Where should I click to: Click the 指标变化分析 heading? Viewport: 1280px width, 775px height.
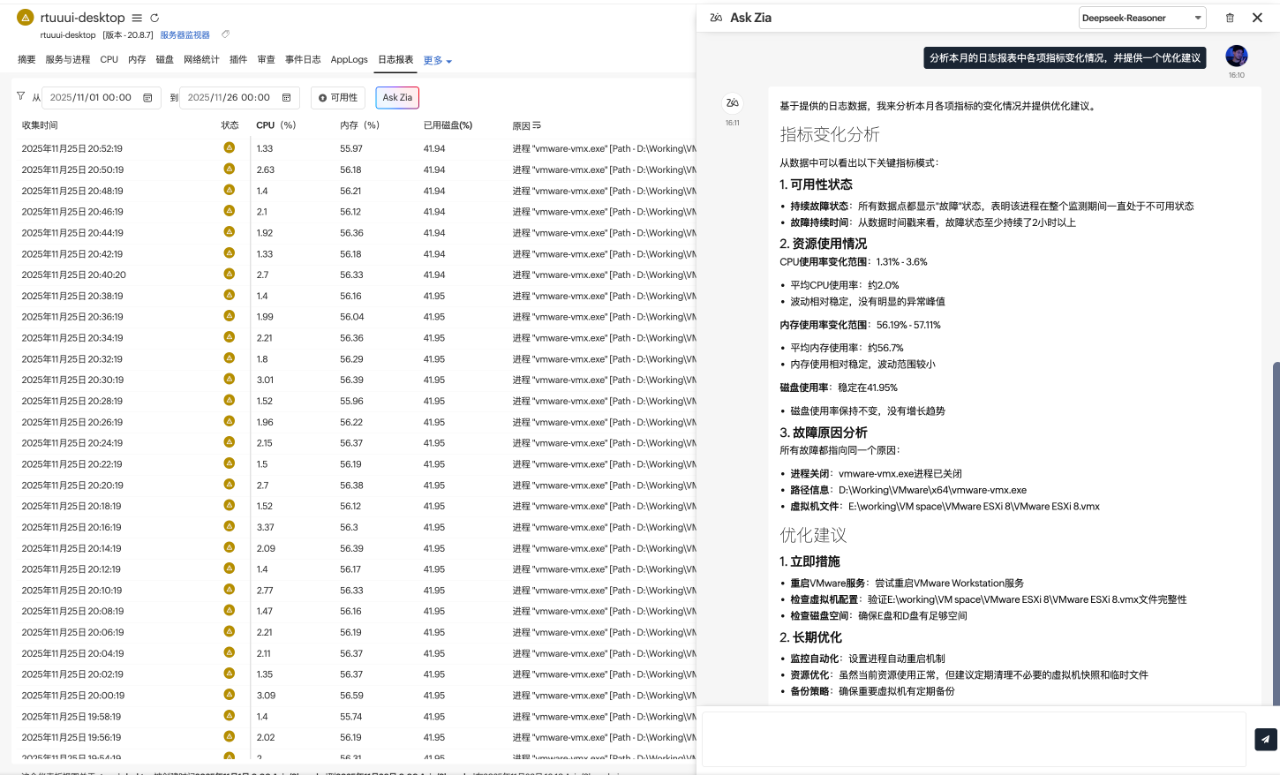point(830,134)
